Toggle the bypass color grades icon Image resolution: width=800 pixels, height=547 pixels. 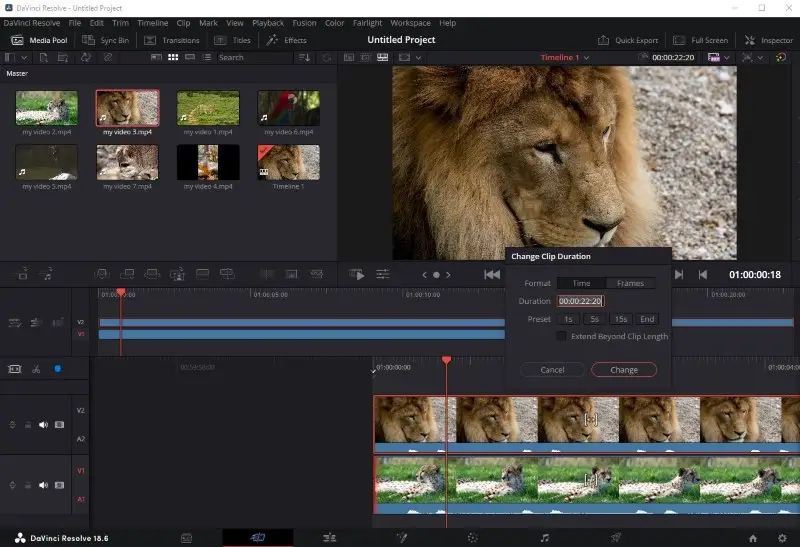[781, 58]
